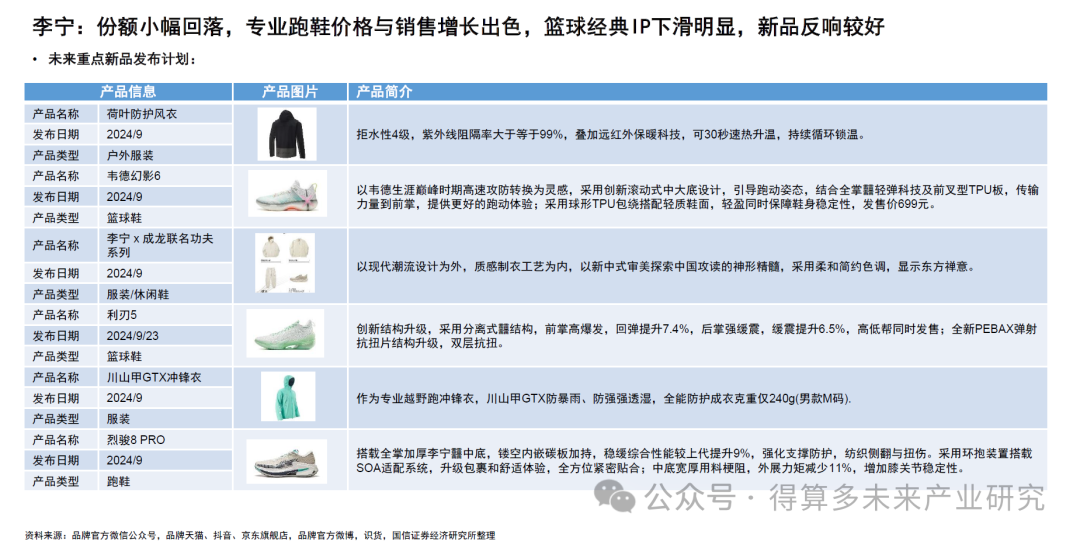Click the 产品图片 column header

290,92
